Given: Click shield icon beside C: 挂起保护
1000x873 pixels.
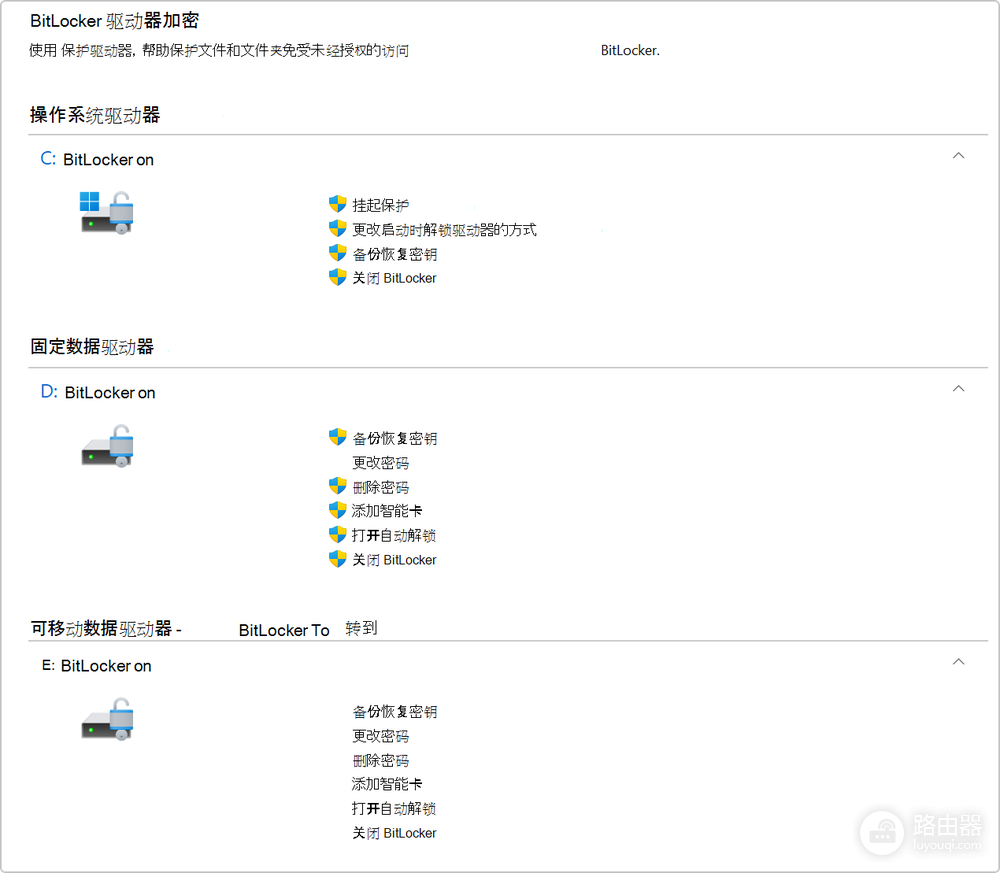Looking at the screenshot, I should point(337,204).
